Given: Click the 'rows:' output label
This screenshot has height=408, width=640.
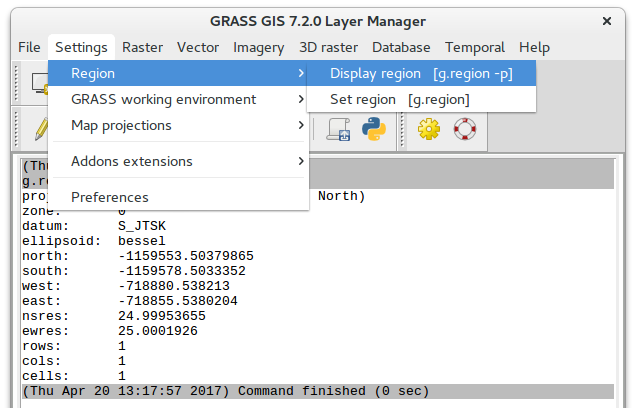Looking at the screenshot, I should pyautogui.click(x=42, y=346).
